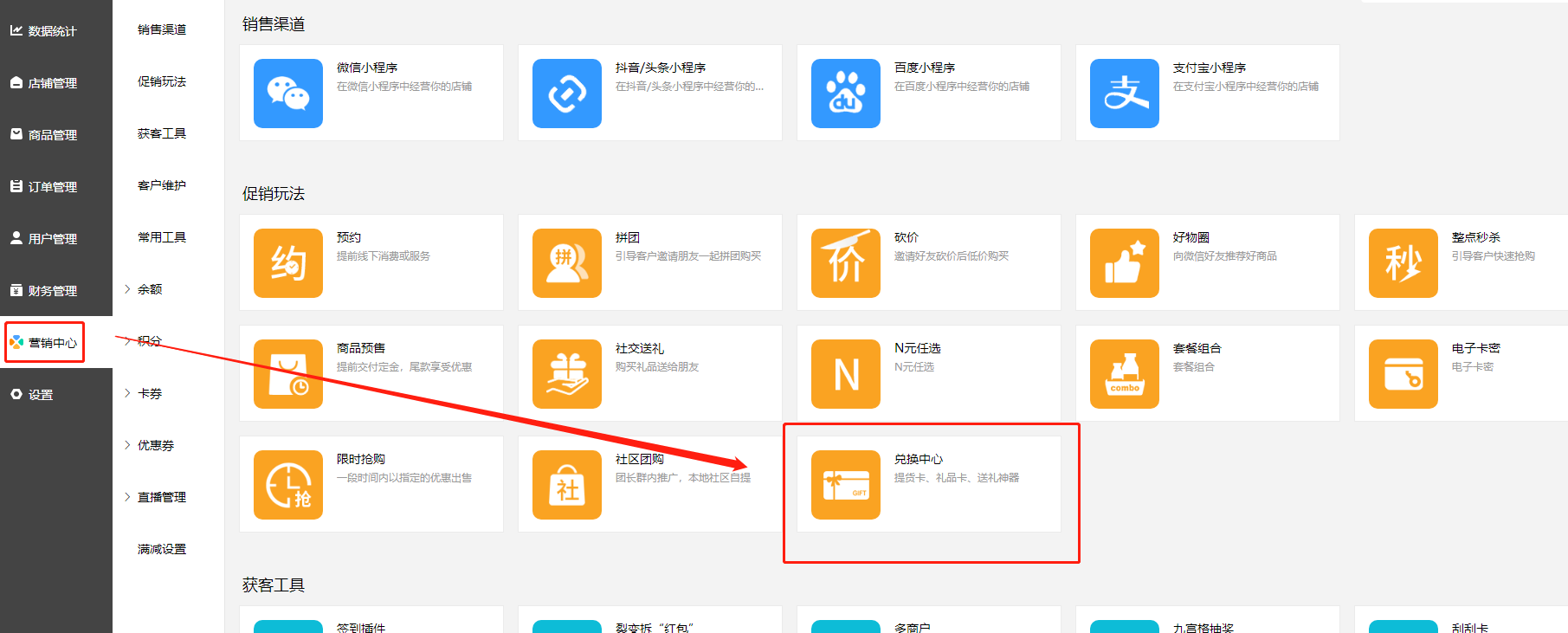Click the 用户管理 person icon
The width and height of the screenshot is (1568, 633).
[16, 238]
